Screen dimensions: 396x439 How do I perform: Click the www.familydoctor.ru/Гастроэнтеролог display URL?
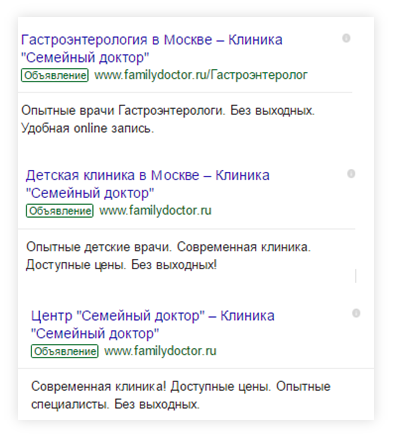click(201, 75)
